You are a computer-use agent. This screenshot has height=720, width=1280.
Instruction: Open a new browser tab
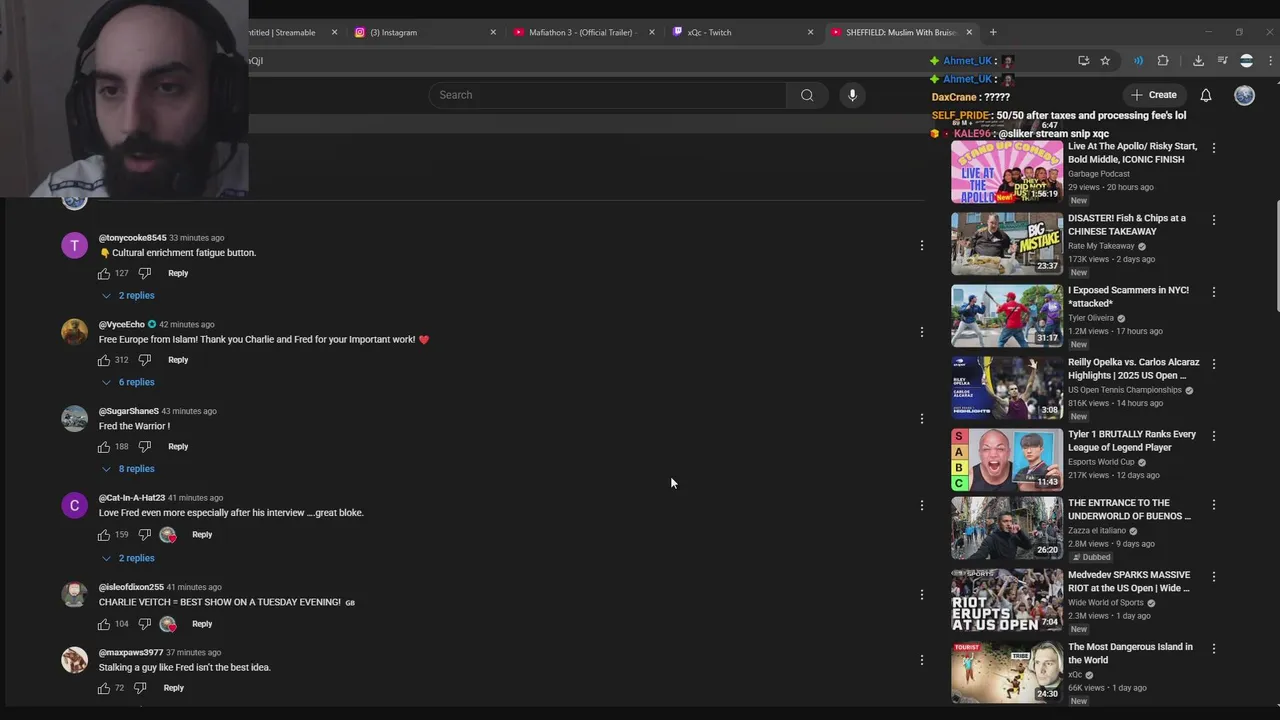coord(993,32)
